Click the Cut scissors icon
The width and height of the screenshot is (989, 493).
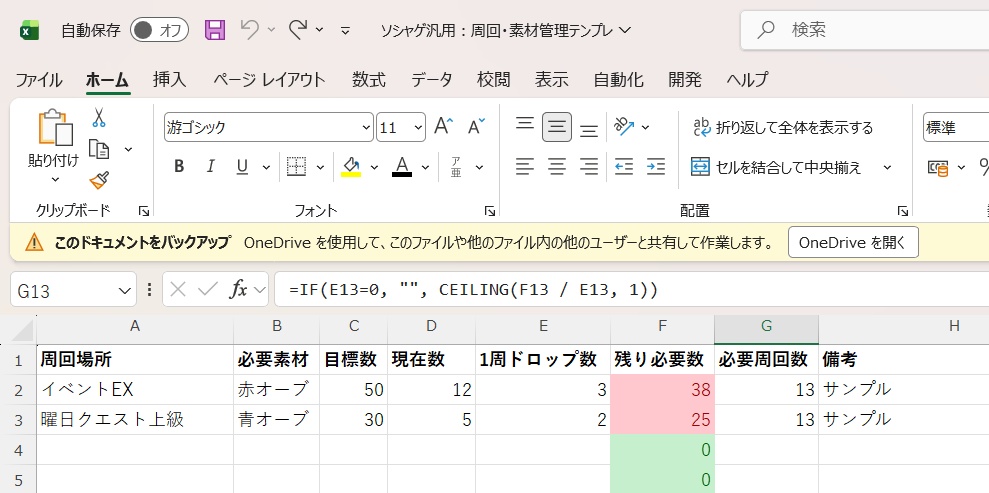tap(99, 117)
